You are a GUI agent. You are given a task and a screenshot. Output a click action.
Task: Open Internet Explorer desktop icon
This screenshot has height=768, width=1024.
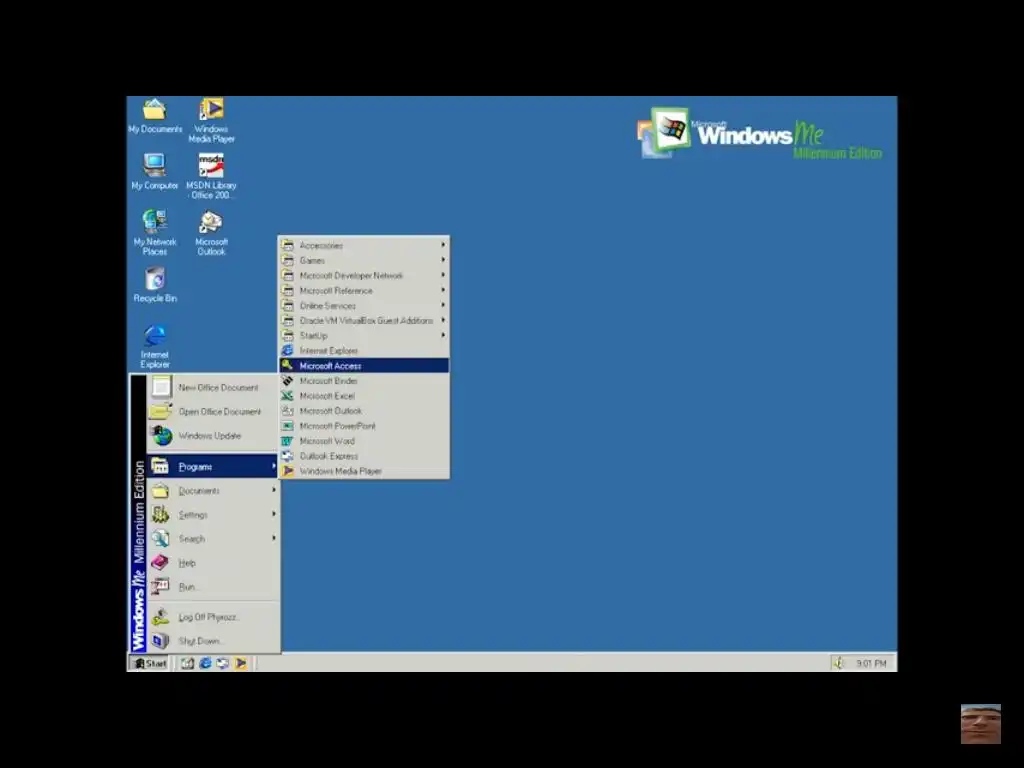point(155,346)
